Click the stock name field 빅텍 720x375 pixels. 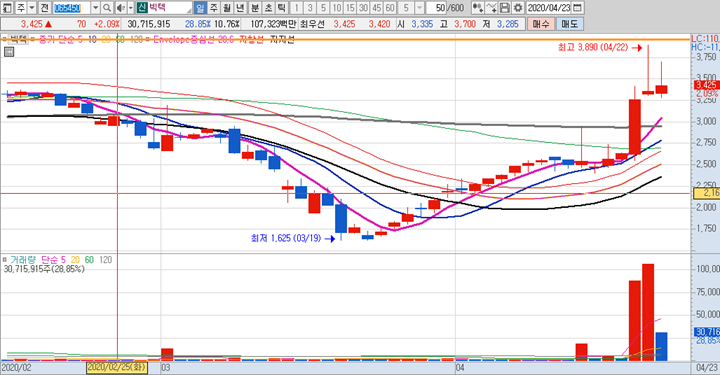[169, 8]
